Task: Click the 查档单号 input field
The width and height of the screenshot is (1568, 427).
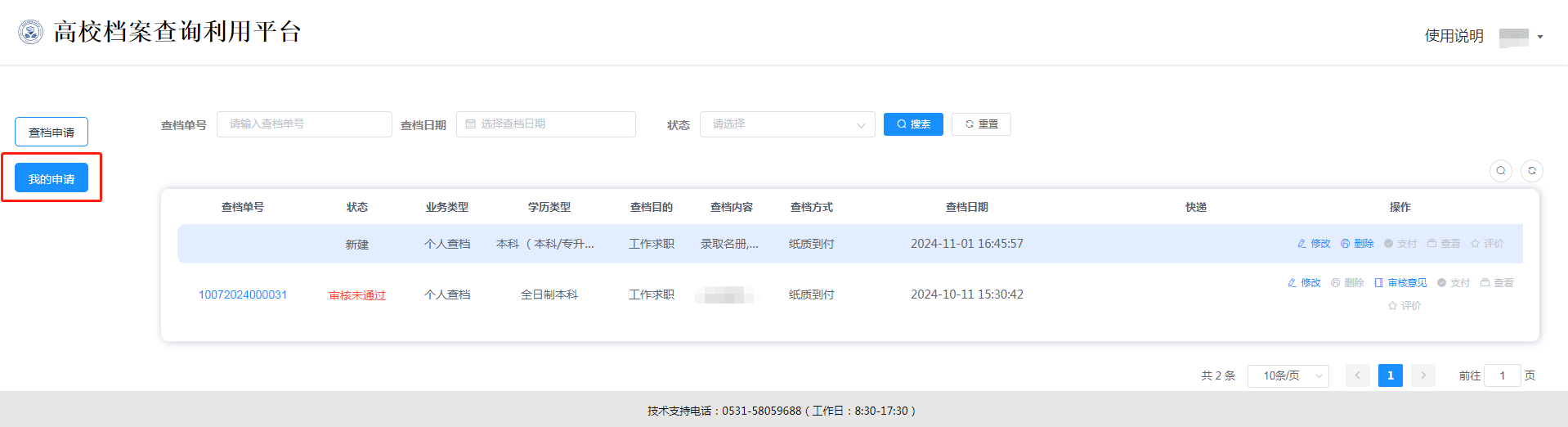Action: click(x=303, y=124)
